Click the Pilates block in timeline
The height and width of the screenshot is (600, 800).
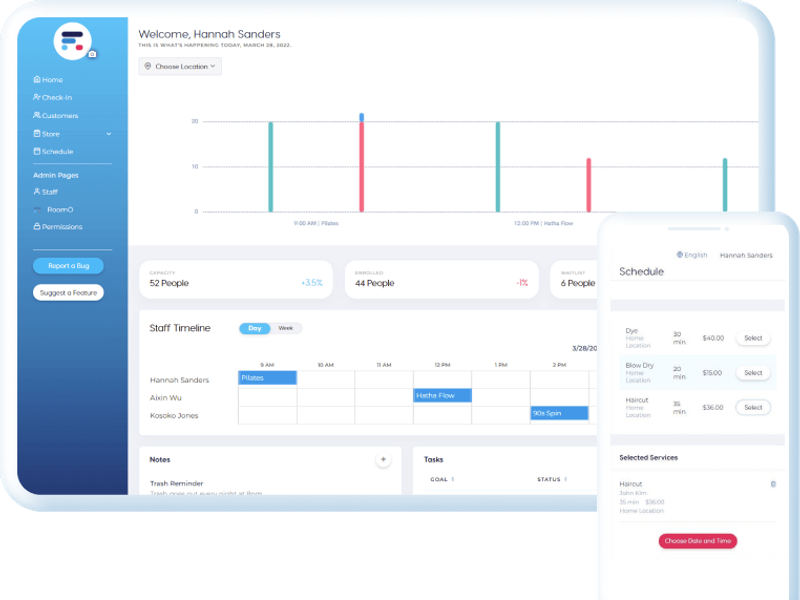[x=267, y=378]
